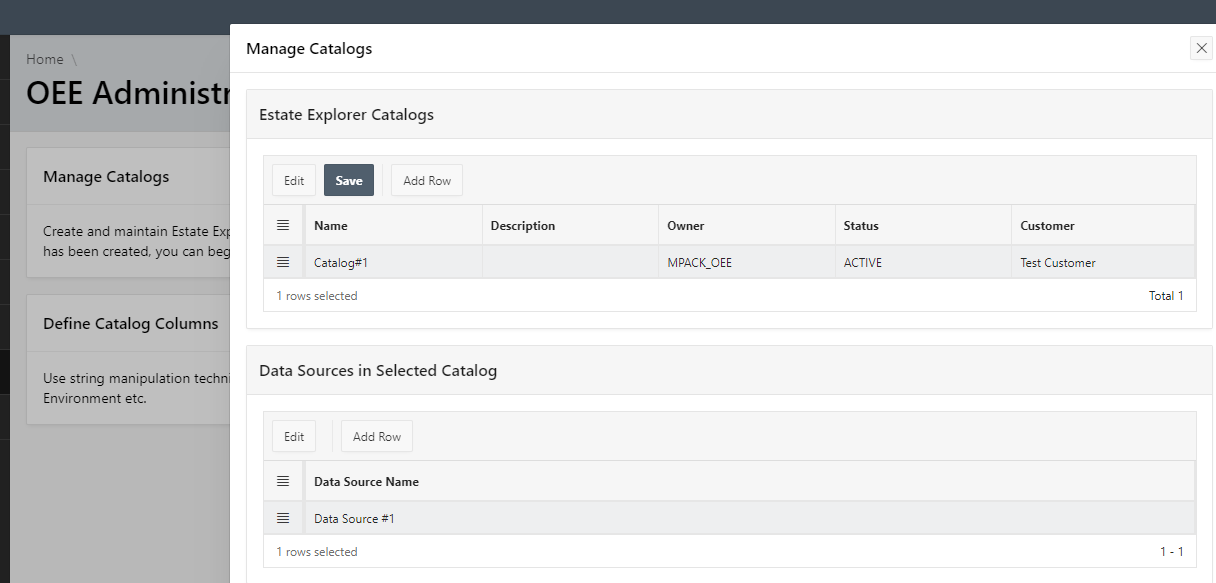The width and height of the screenshot is (1216, 583).
Task: Close the Manage Catalogs dialog
Action: point(1201,48)
